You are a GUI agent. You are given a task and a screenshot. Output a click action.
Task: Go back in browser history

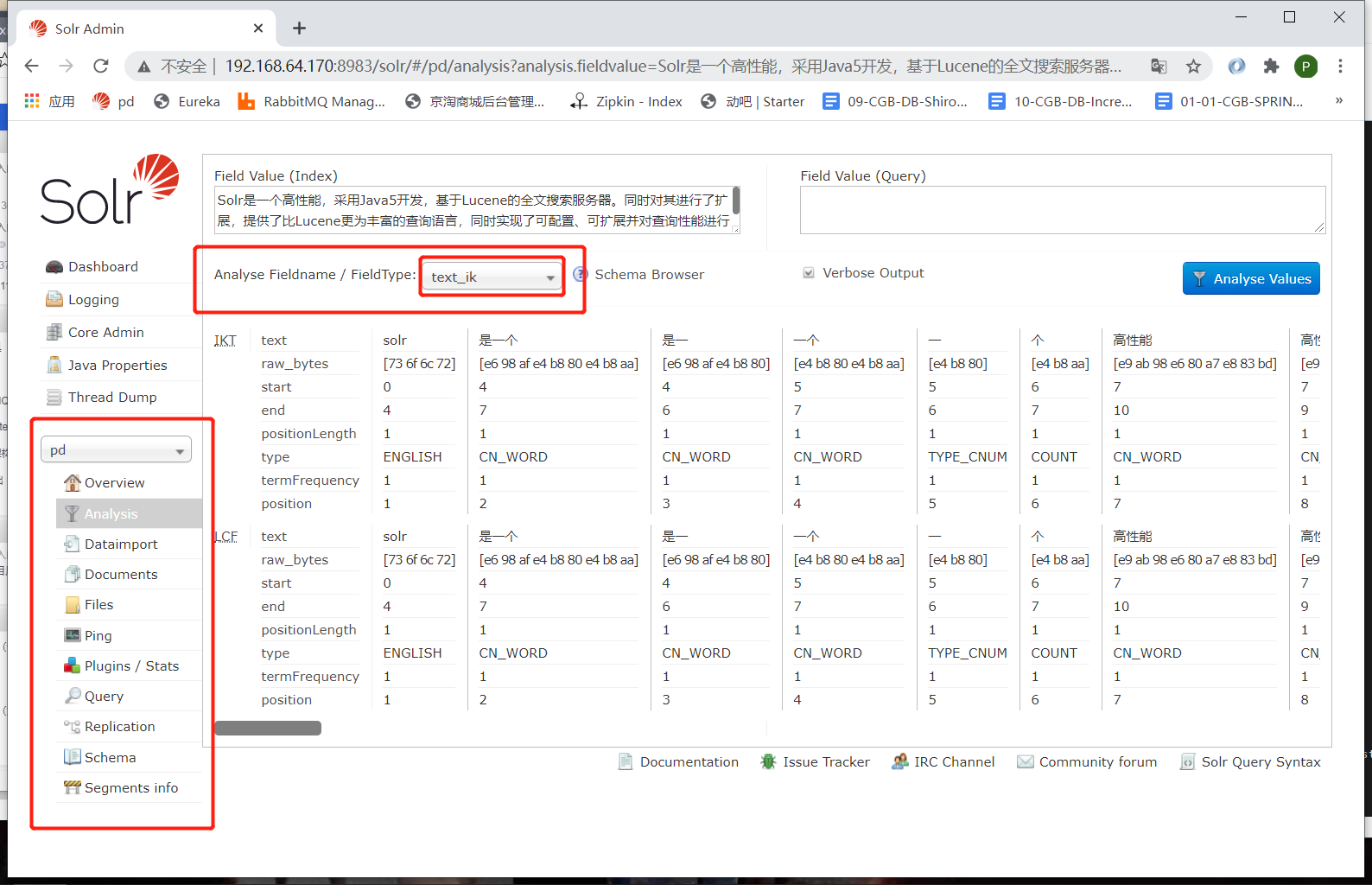(x=32, y=67)
